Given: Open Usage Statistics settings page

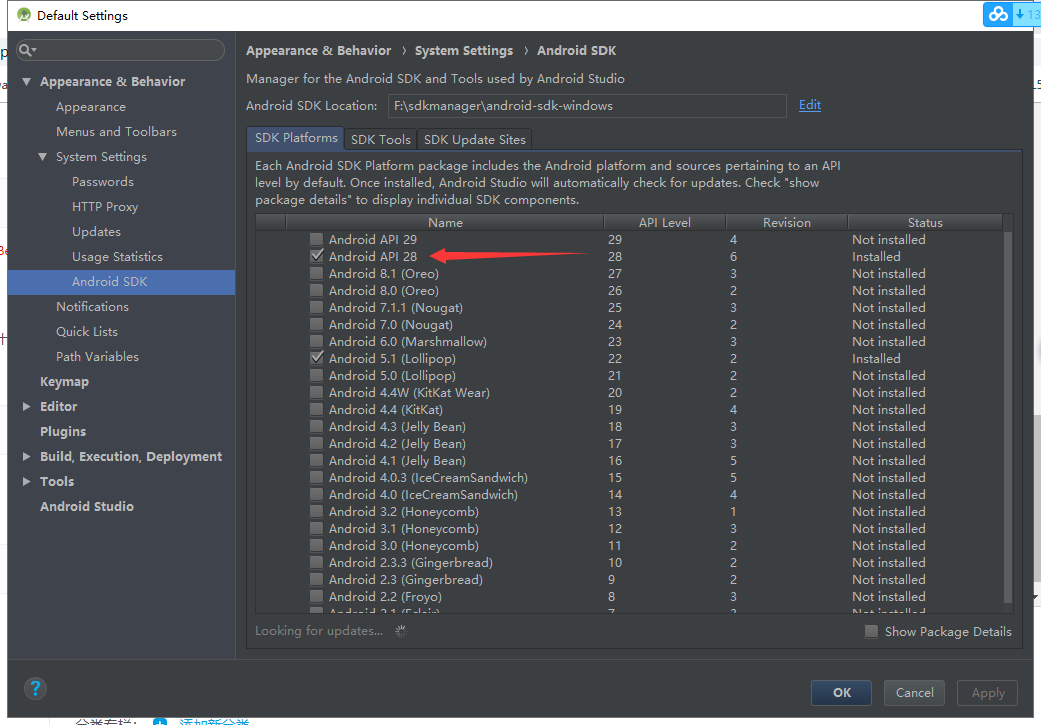Looking at the screenshot, I should (118, 256).
